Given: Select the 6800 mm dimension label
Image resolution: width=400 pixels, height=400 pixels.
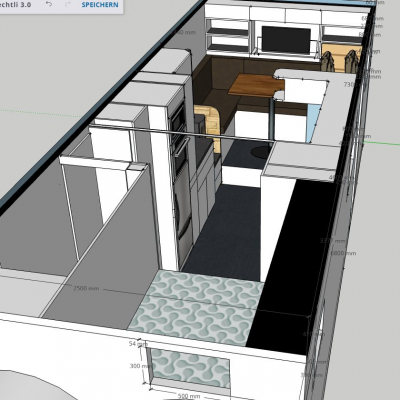Looking at the screenshot, I should pyautogui.click(x=343, y=253).
